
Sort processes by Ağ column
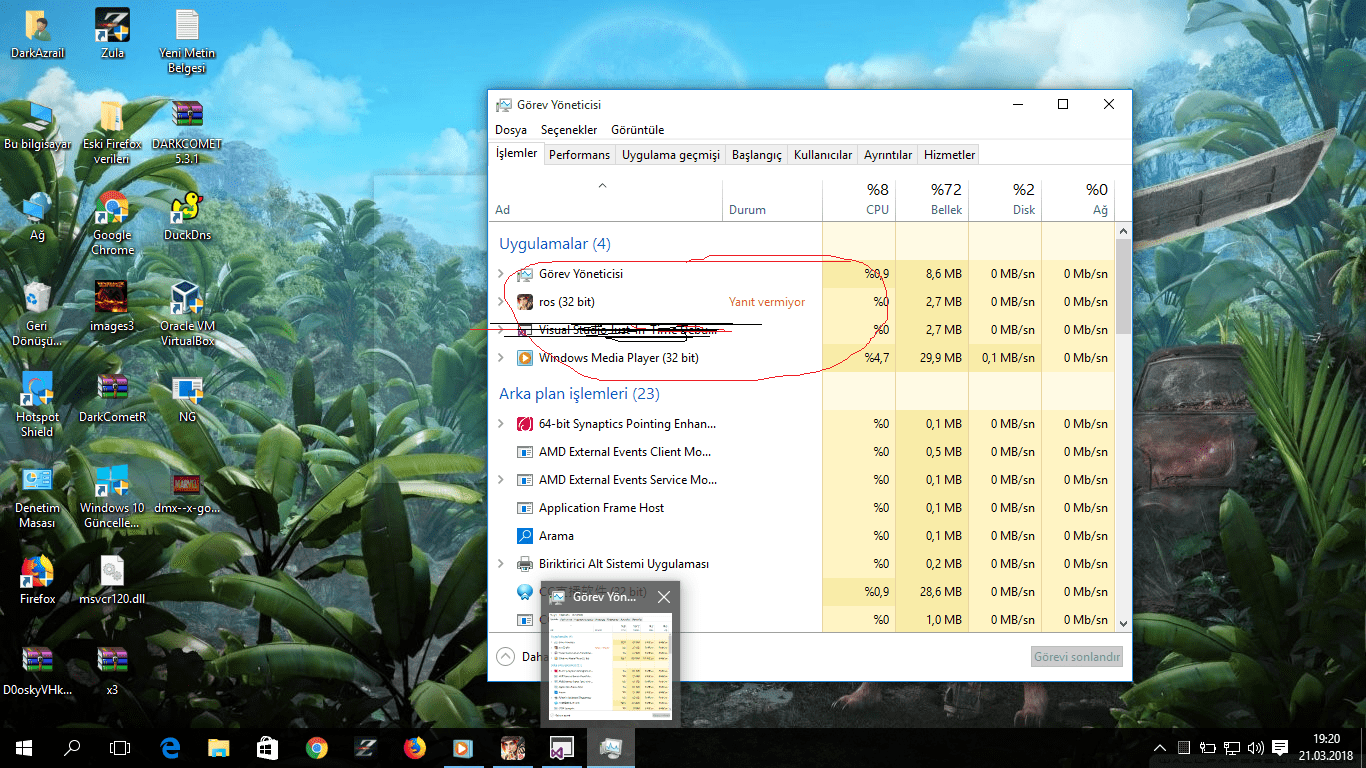click(x=1078, y=200)
